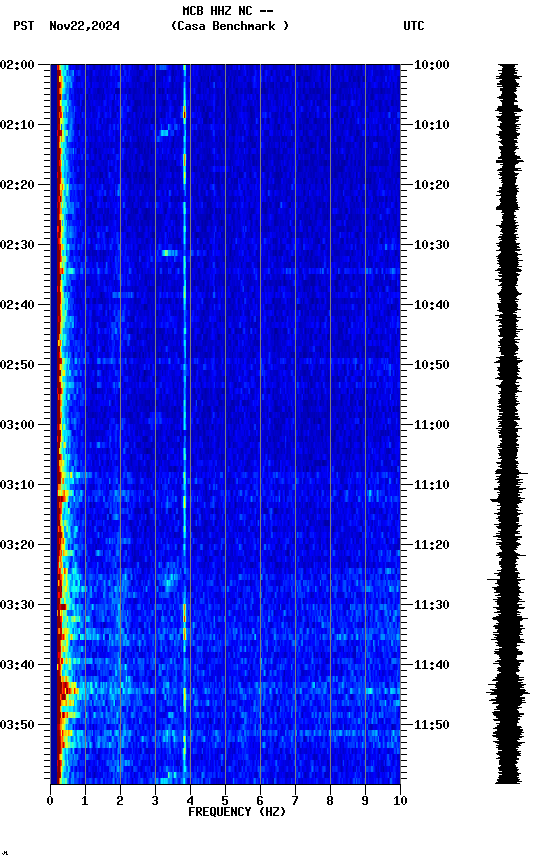
Task: Click the 2 Hz frequency axis label
Action: [120, 801]
